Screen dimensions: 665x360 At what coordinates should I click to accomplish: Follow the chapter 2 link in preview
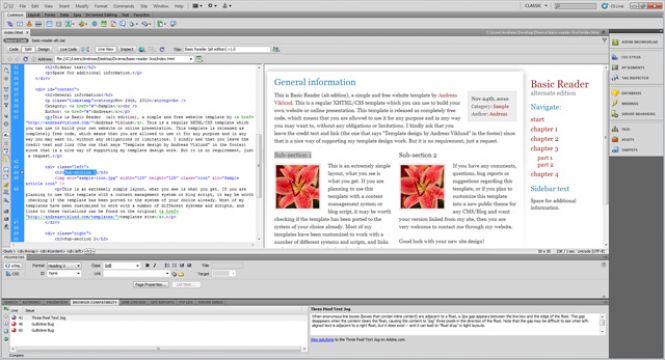tap(544, 139)
